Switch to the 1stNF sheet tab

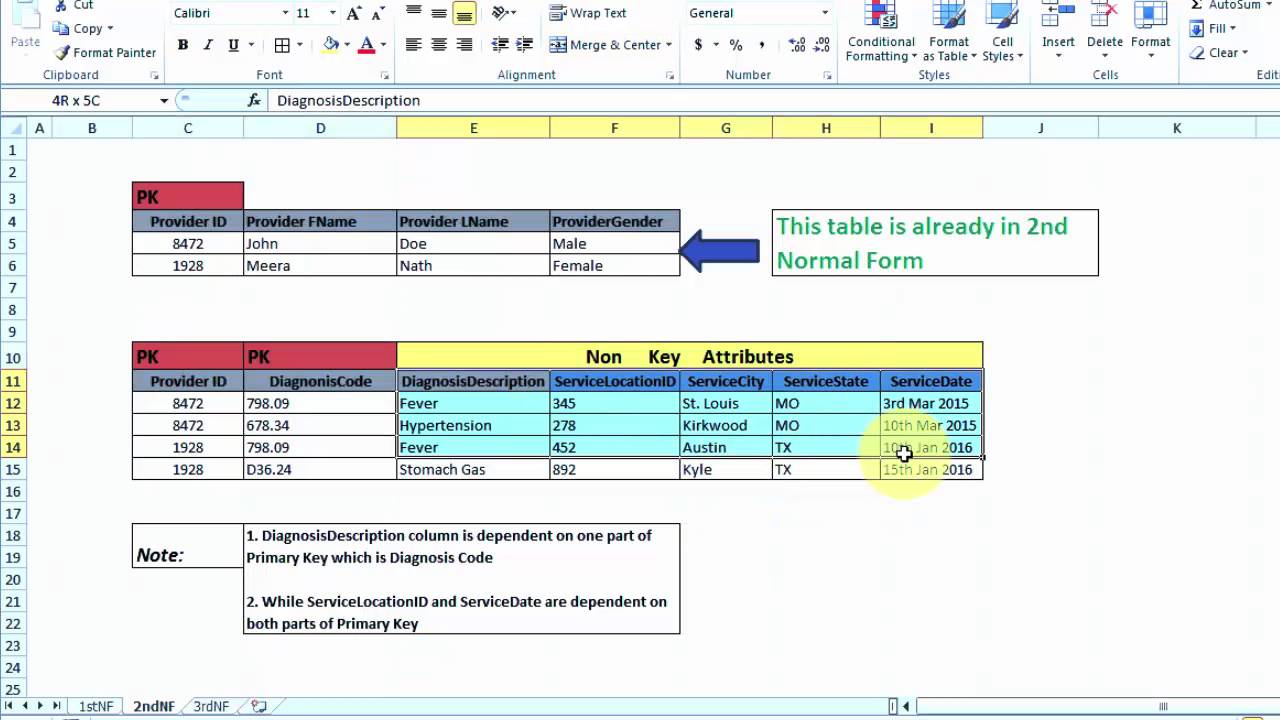[97, 706]
